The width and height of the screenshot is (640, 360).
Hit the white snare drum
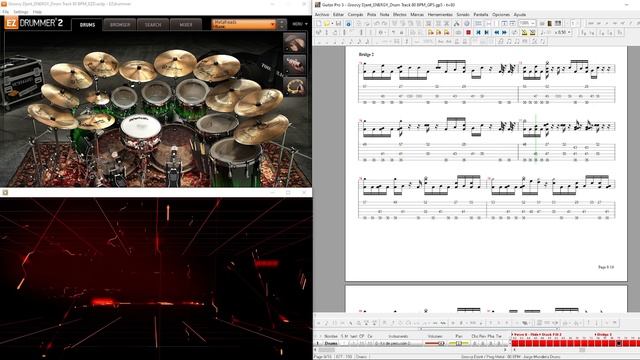pyautogui.click(x=140, y=127)
